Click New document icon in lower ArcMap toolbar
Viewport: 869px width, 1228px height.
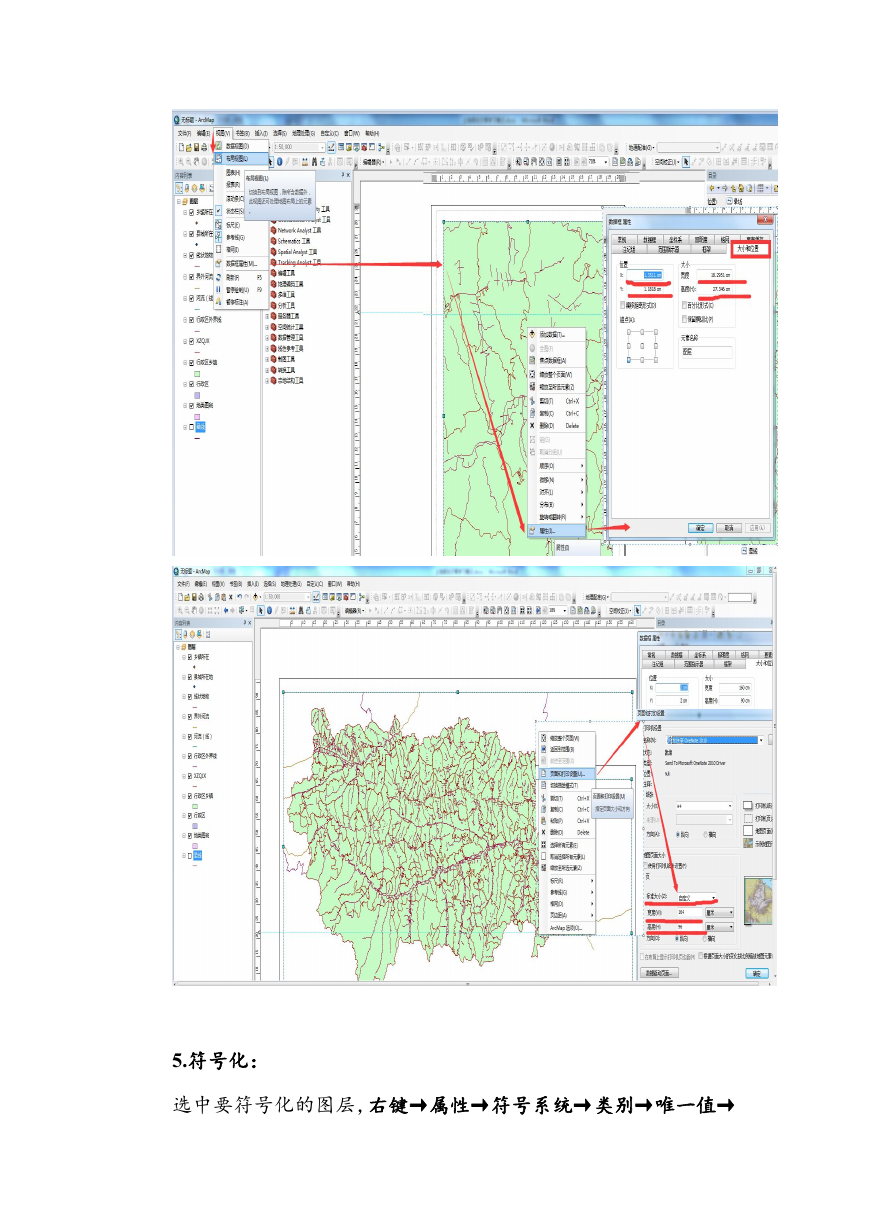click(180, 597)
